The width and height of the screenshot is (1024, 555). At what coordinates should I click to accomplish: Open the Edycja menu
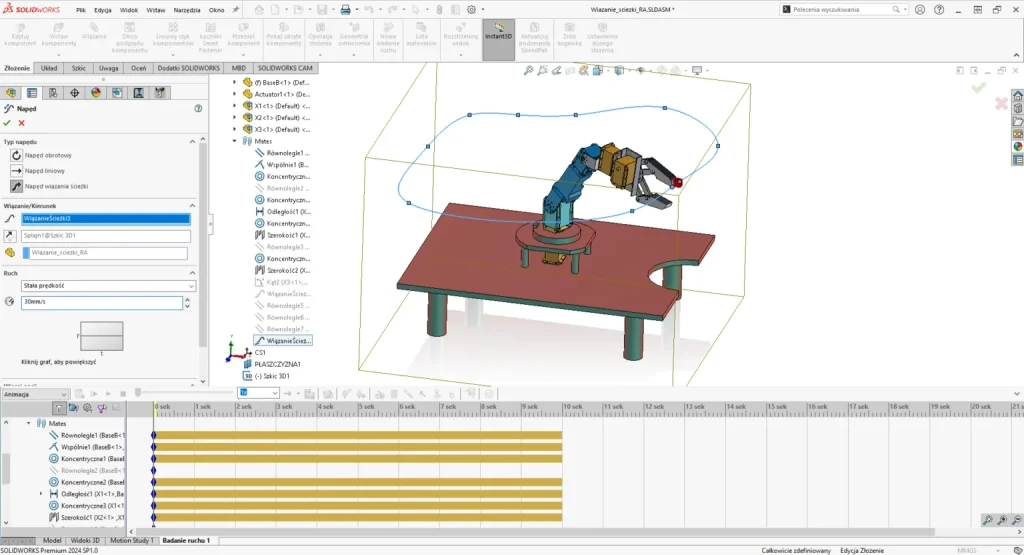click(103, 10)
